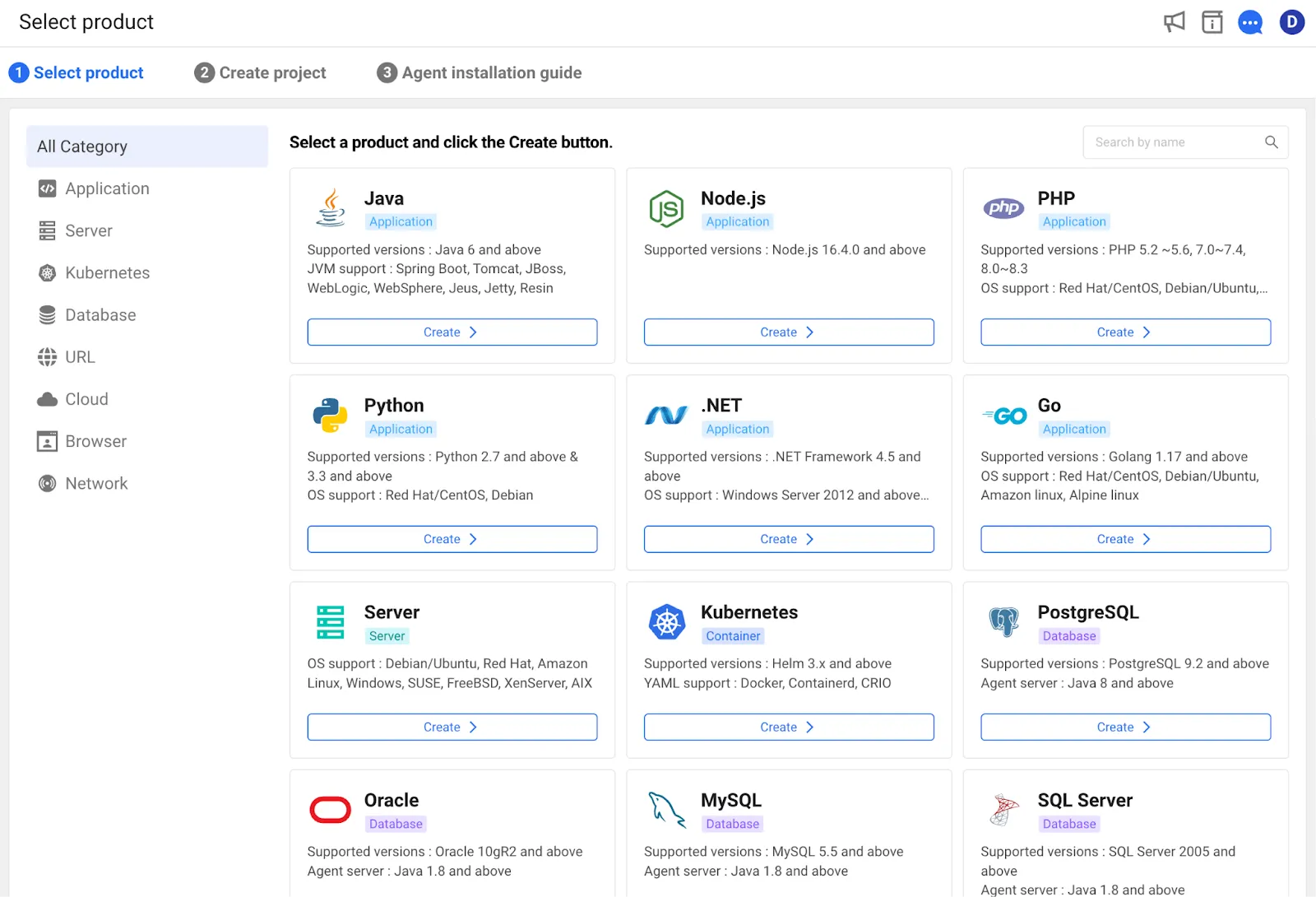Click 'Supported versions : Java 6 and above'
This screenshot has width=1316, height=897.
coord(424,249)
